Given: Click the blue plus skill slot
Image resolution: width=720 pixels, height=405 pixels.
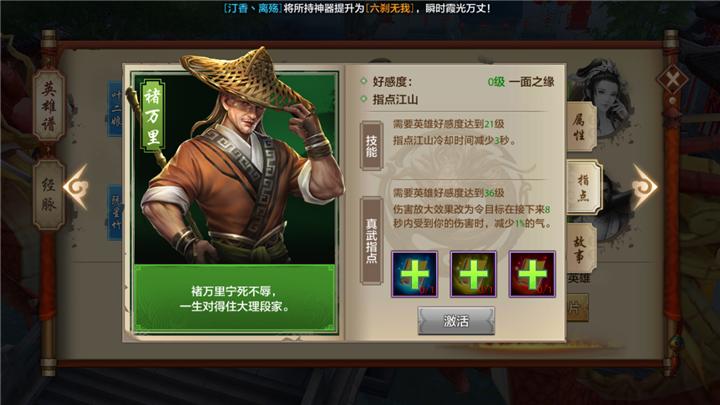Looking at the screenshot, I should (414, 274).
